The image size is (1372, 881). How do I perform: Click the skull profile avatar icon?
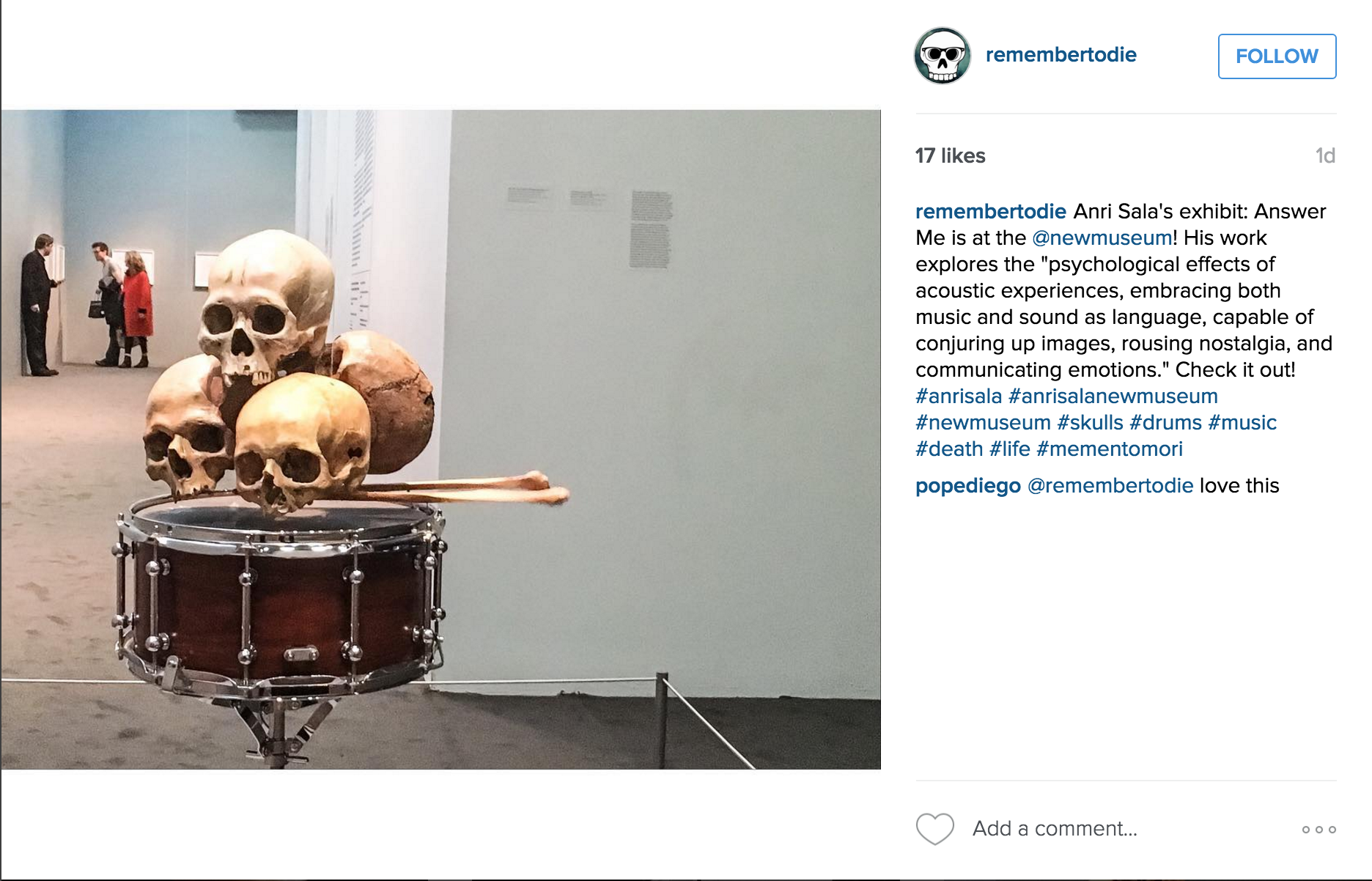(x=943, y=56)
